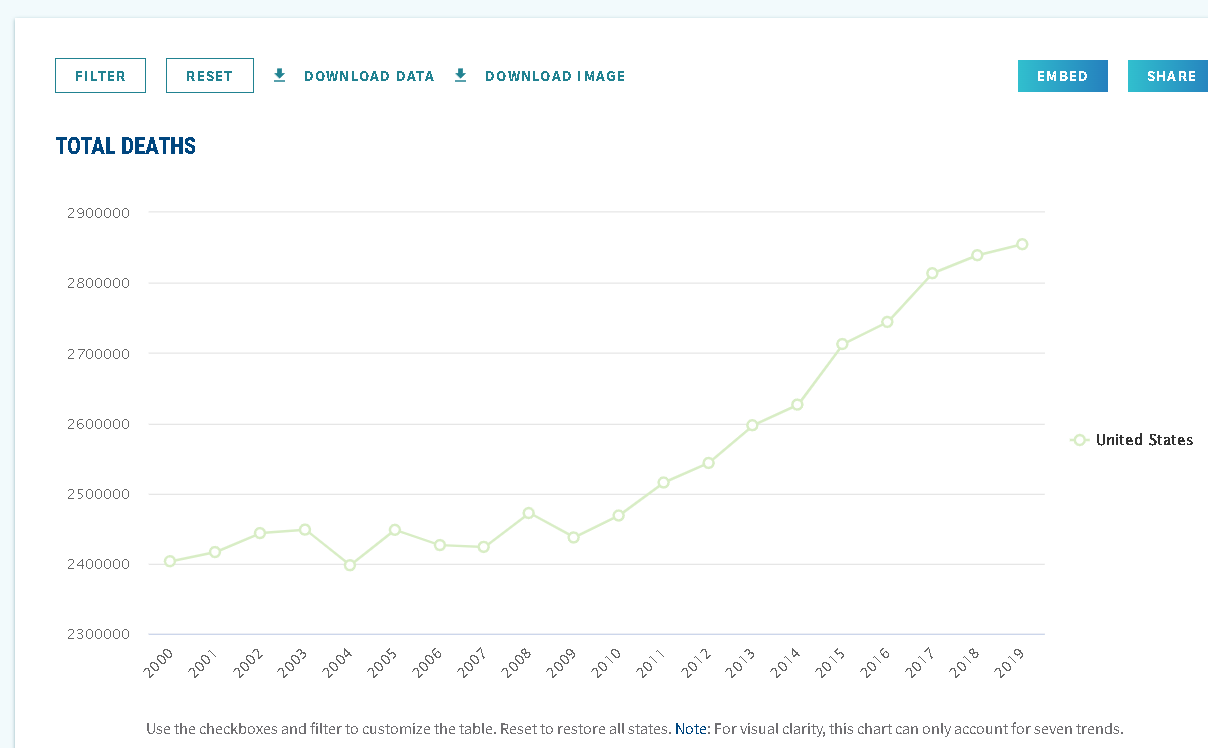Viewport: 1208px width, 748px height.
Task: Click the Share button
Action: tap(1171, 76)
